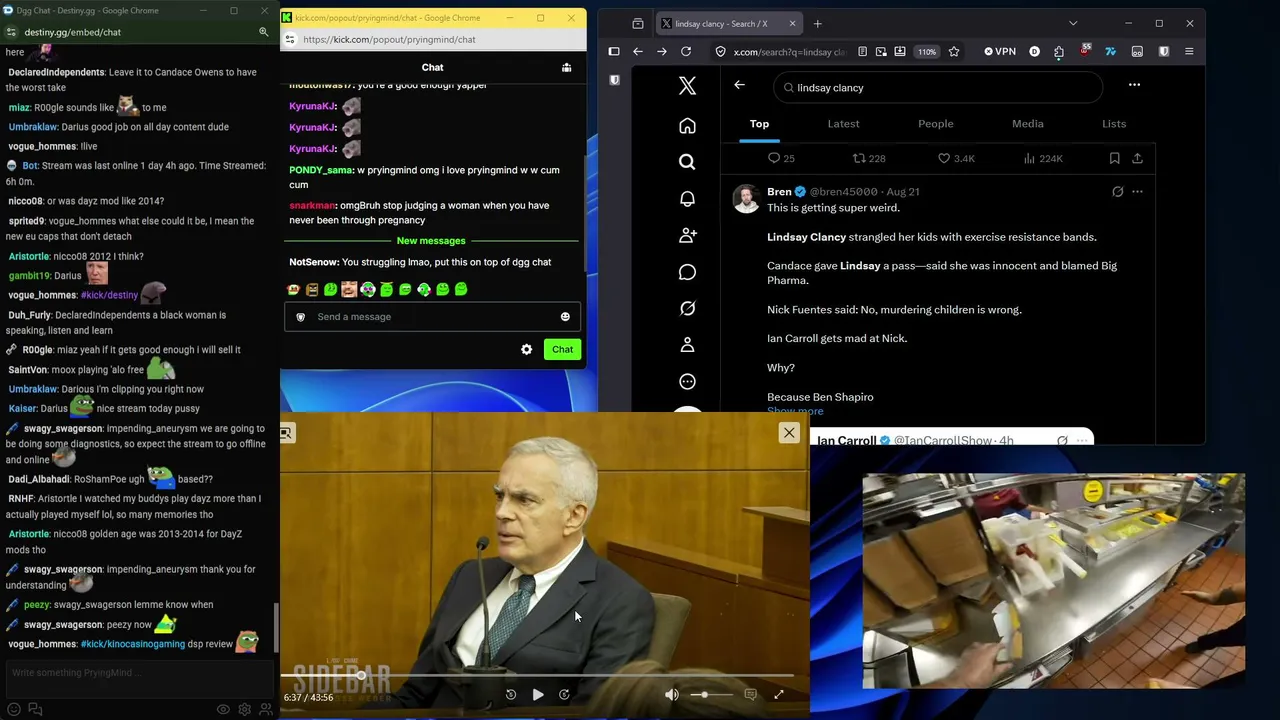Open Bren's profile name link

click(779, 191)
